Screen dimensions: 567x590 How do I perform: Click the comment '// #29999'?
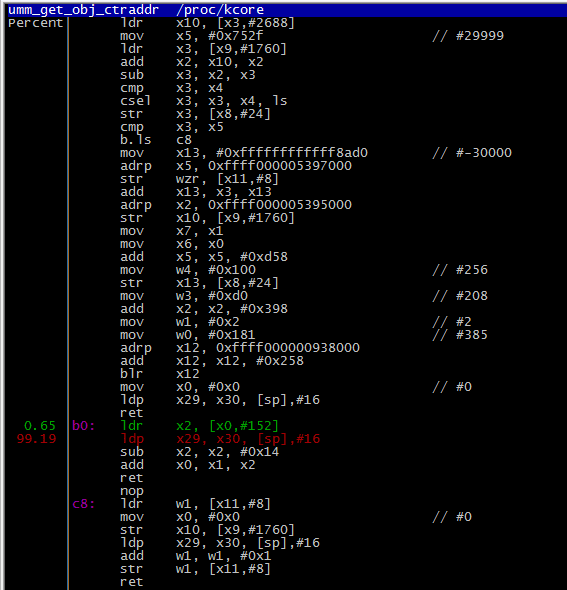click(x=468, y=36)
